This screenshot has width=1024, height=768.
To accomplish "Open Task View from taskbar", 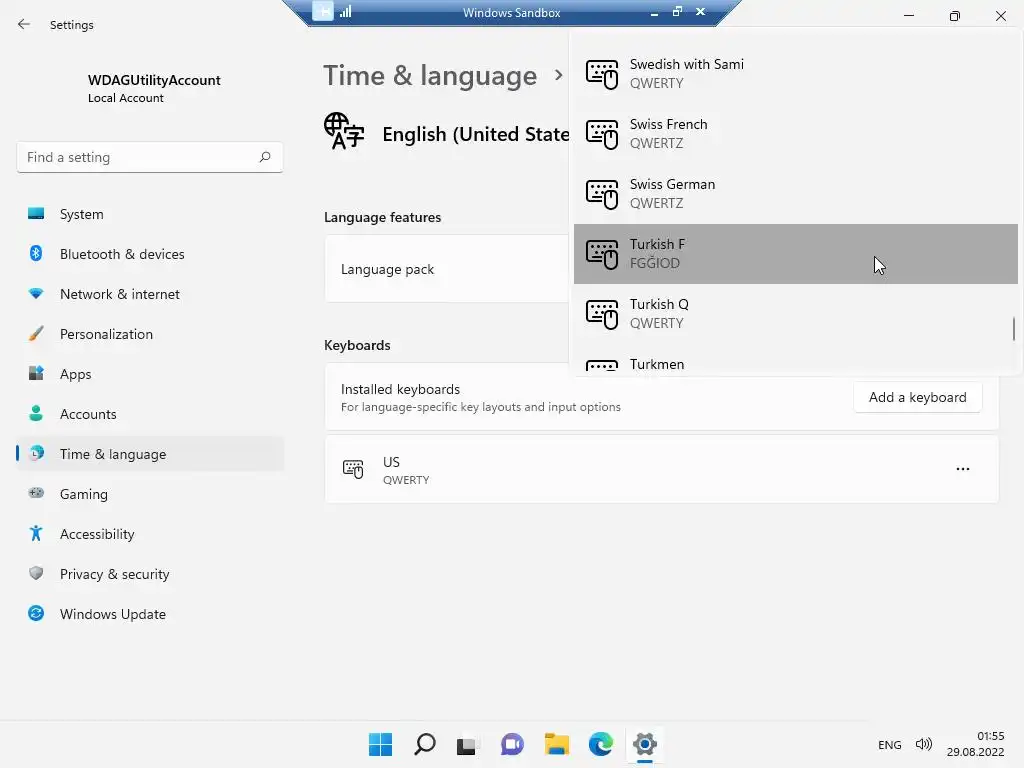I will (x=468, y=744).
